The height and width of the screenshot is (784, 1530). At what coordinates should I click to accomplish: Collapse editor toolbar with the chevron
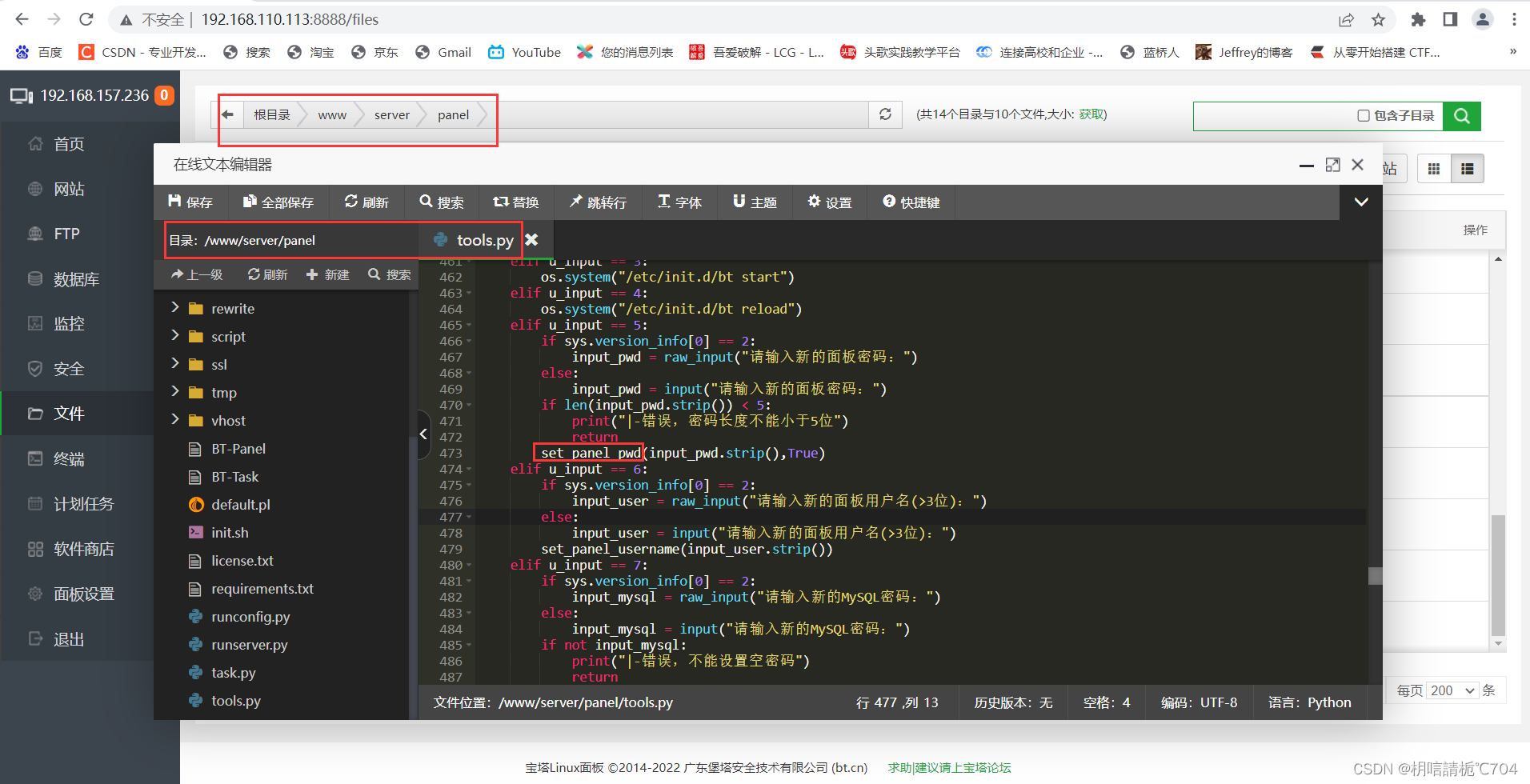click(1361, 202)
